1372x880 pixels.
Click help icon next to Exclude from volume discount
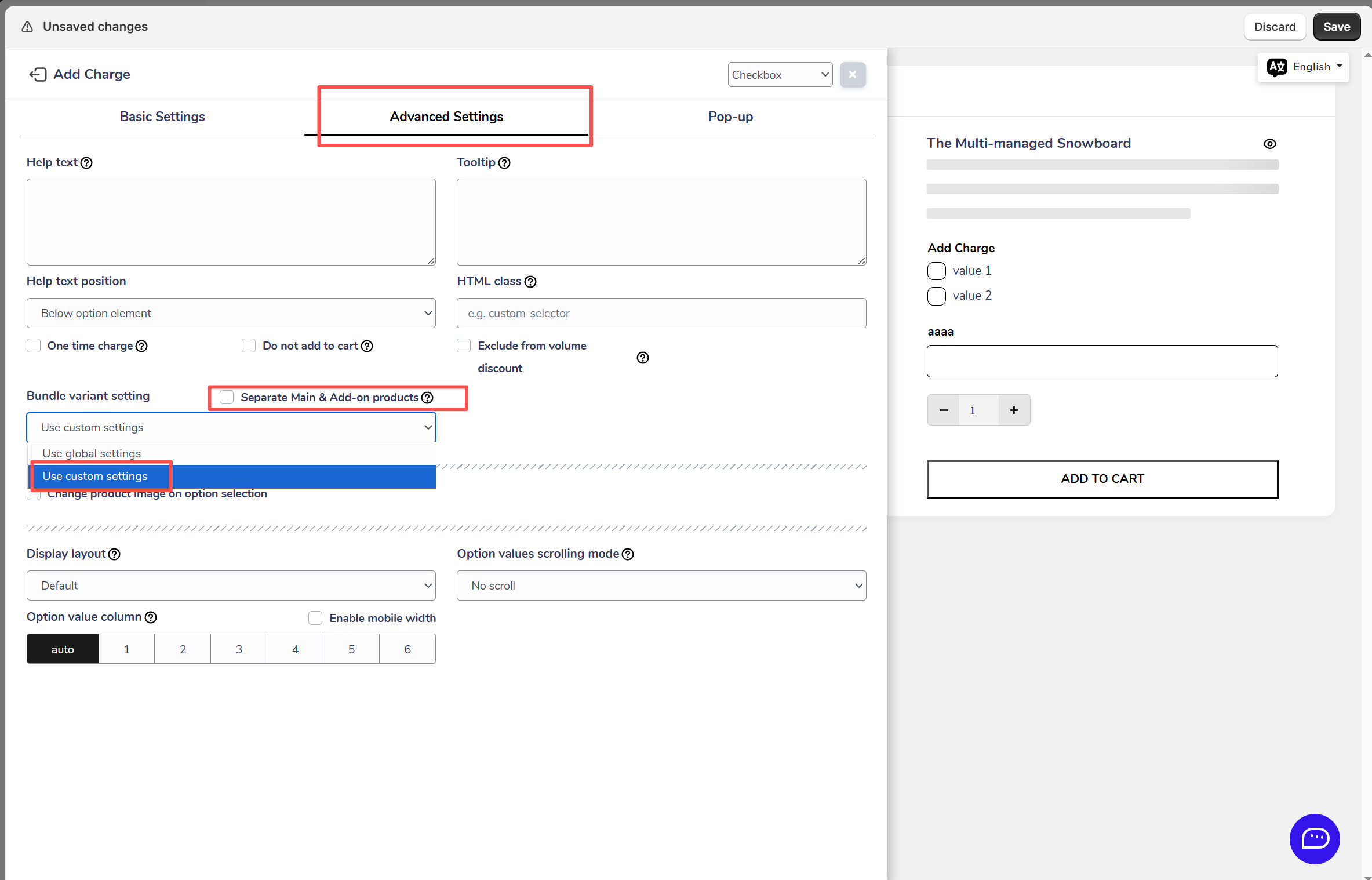642,358
